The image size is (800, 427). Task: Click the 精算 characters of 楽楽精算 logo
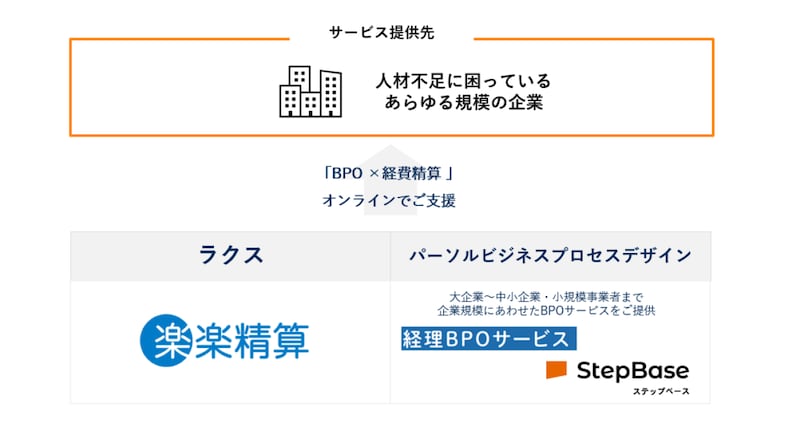[x=270, y=340]
